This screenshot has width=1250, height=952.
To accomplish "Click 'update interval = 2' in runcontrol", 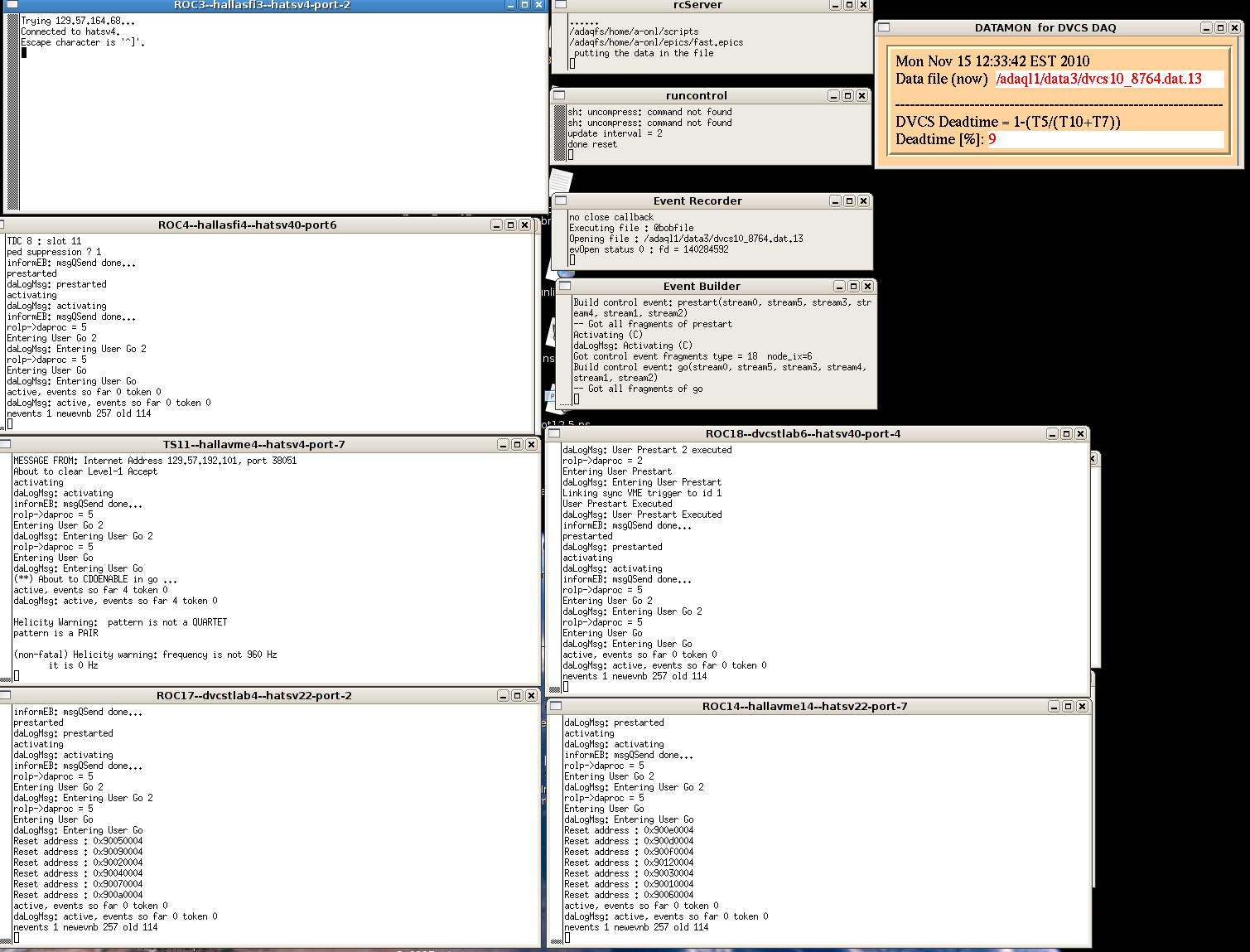I will [615, 133].
